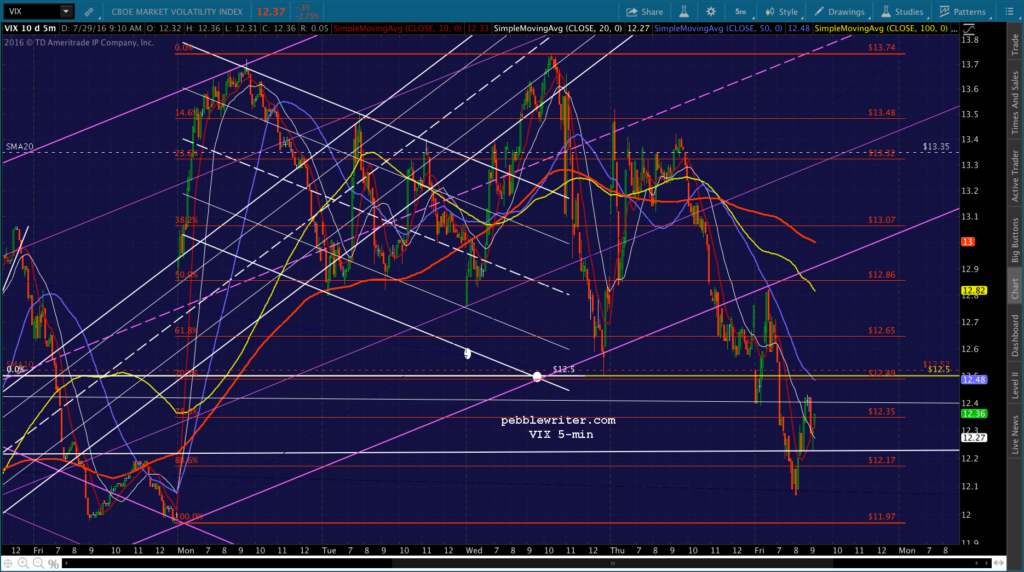Select the Chart sidebar tab
This screenshot has width=1024, height=572.
tap(1015, 289)
